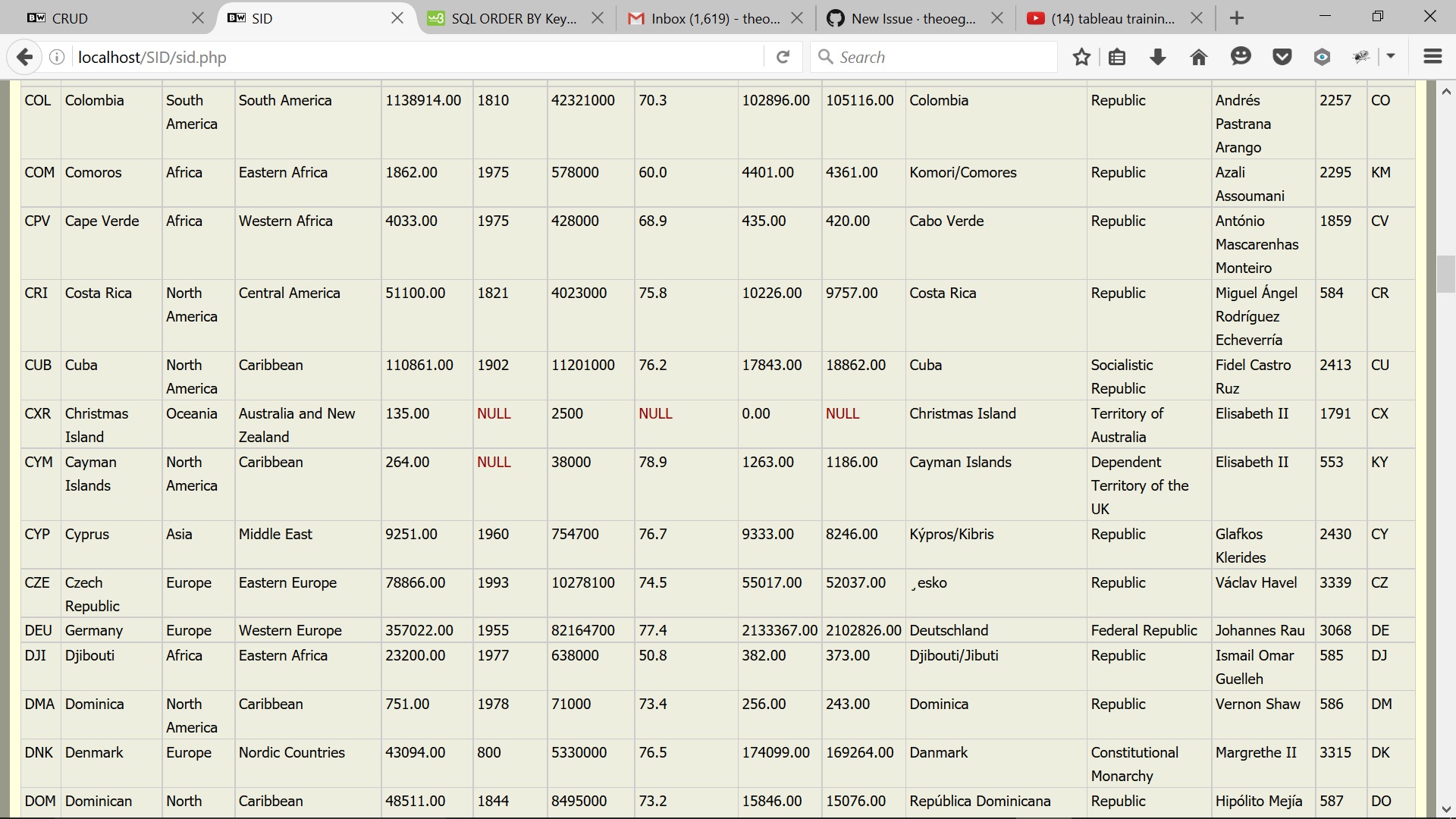1456x819 pixels.
Task: Open the Gmail Inbox tab
Action: point(705,18)
